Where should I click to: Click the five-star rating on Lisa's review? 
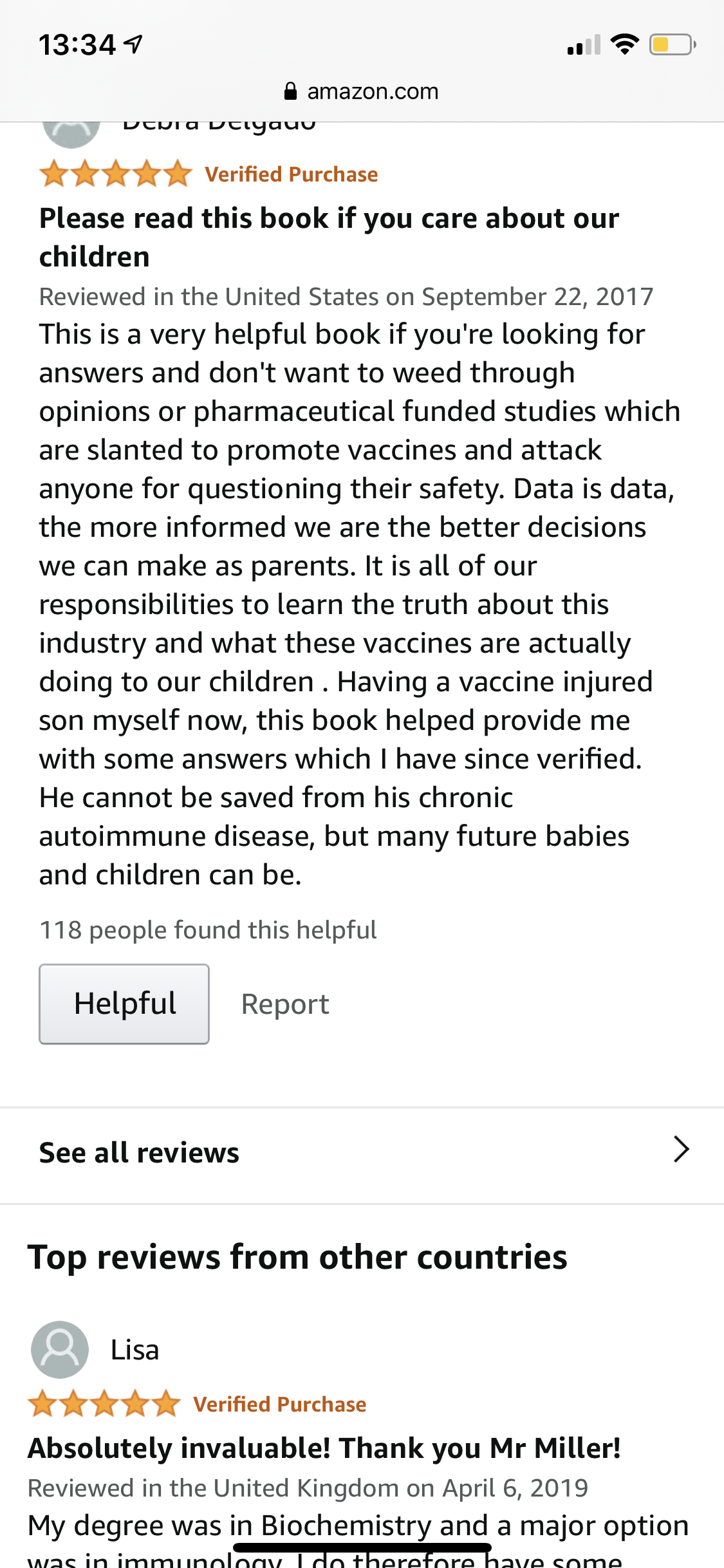104,1404
